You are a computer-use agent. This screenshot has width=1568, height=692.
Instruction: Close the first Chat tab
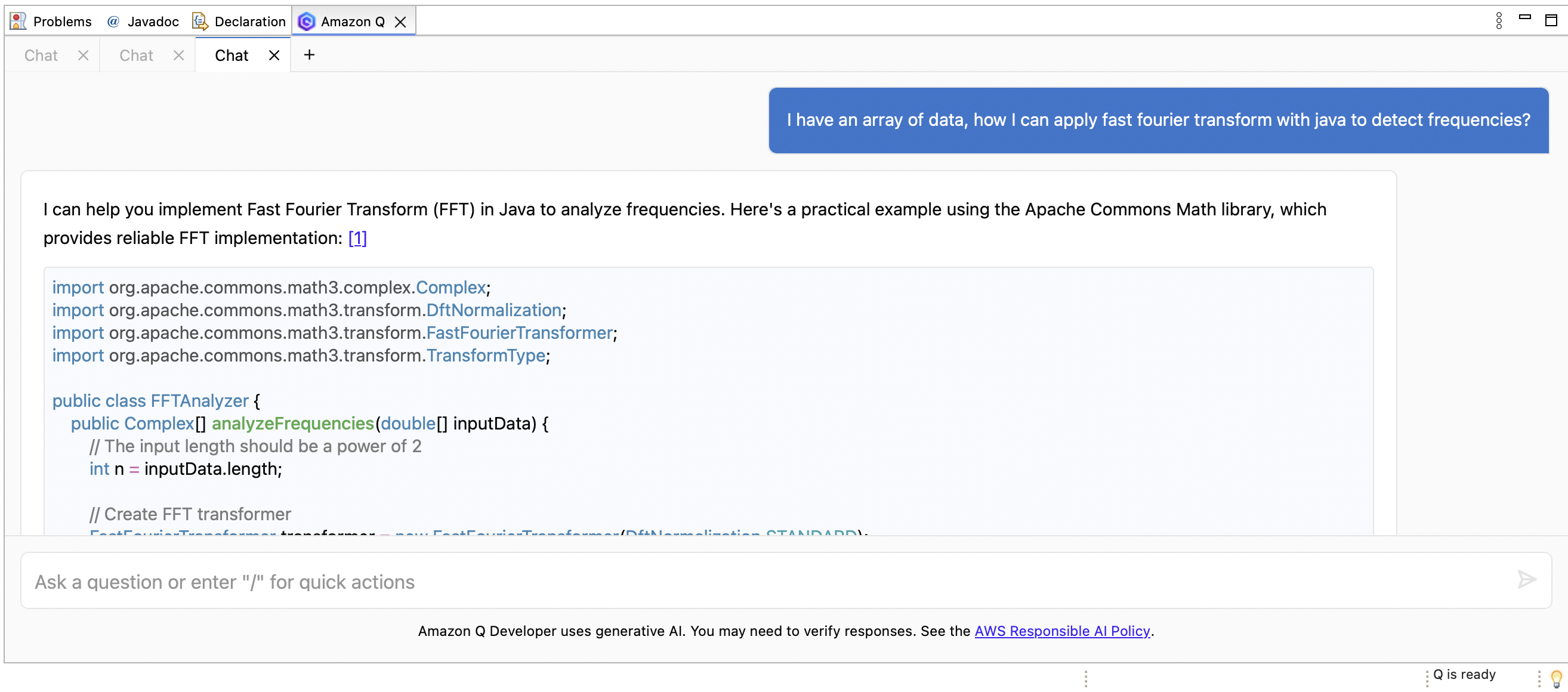[84, 55]
